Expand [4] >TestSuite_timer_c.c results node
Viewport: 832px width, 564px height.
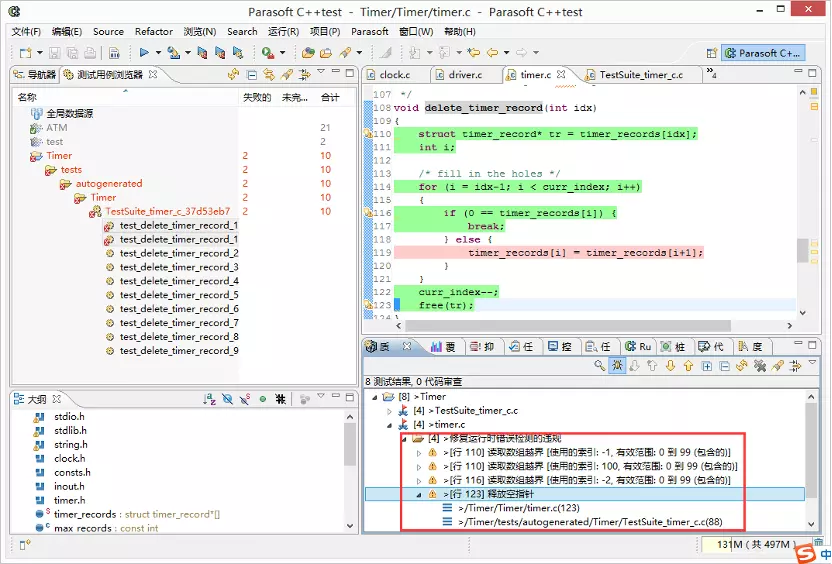pos(389,411)
